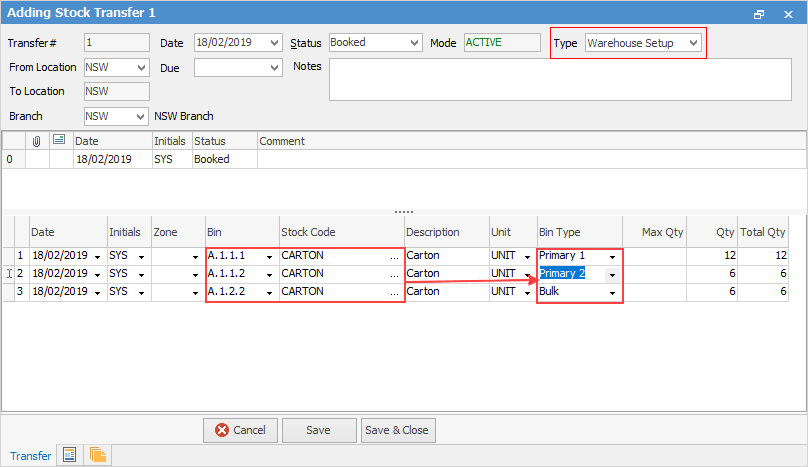
Task: Expand the Bin Type dropdown for Primary 2
Action: tap(612, 274)
